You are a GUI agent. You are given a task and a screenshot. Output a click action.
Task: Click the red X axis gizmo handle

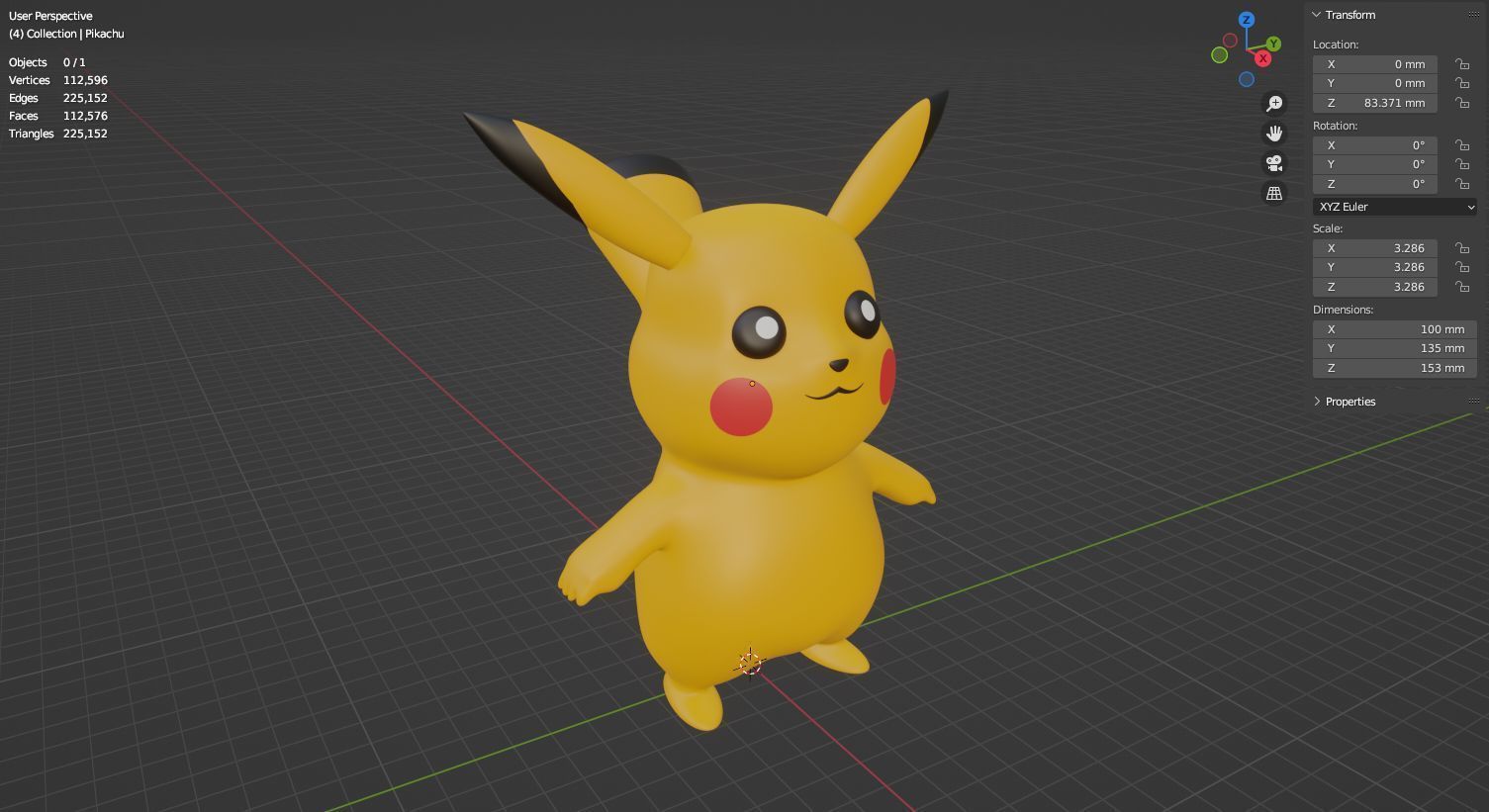[1263, 59]
